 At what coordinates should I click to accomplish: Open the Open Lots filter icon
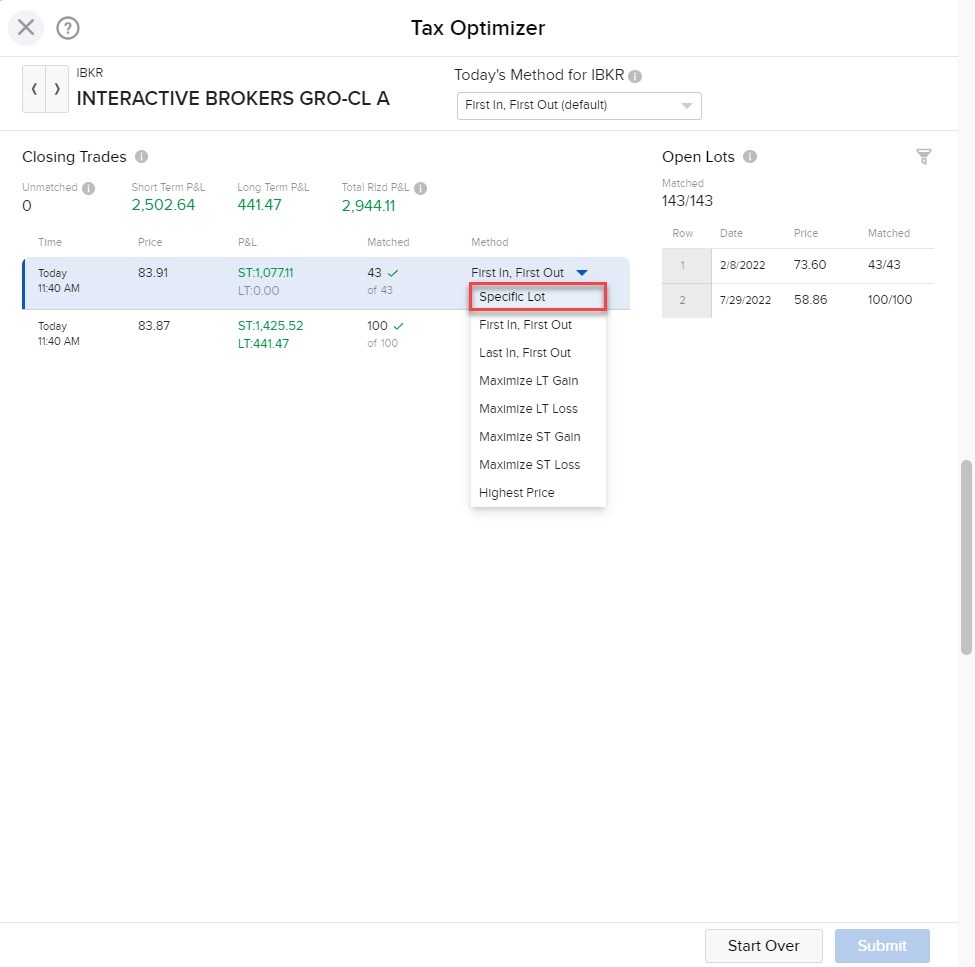[923, 156]
